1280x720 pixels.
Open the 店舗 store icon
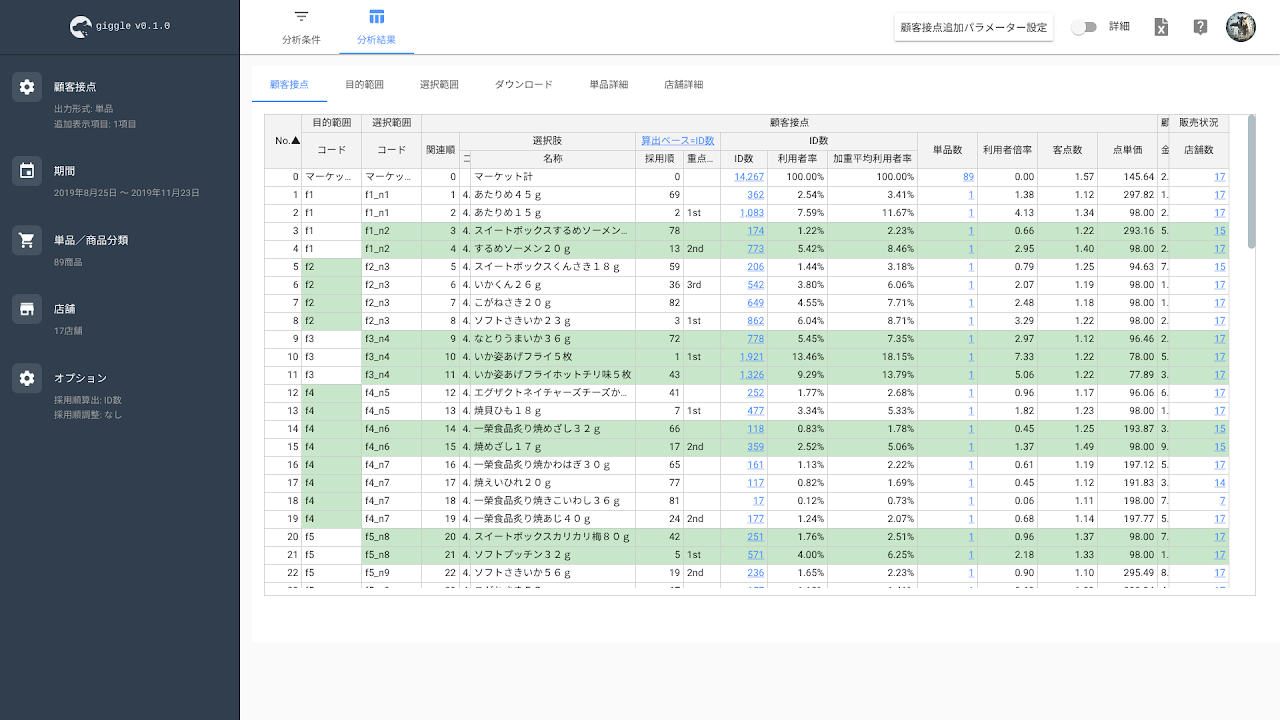point(27,309)
